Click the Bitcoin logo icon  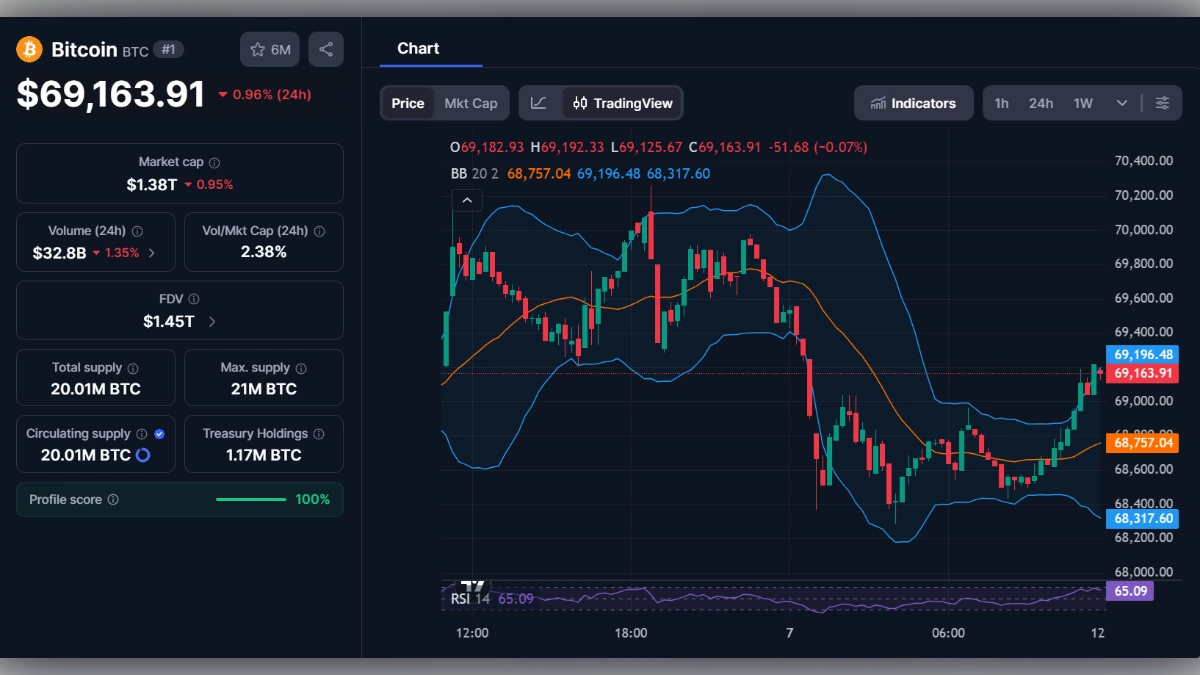point(28,49)
